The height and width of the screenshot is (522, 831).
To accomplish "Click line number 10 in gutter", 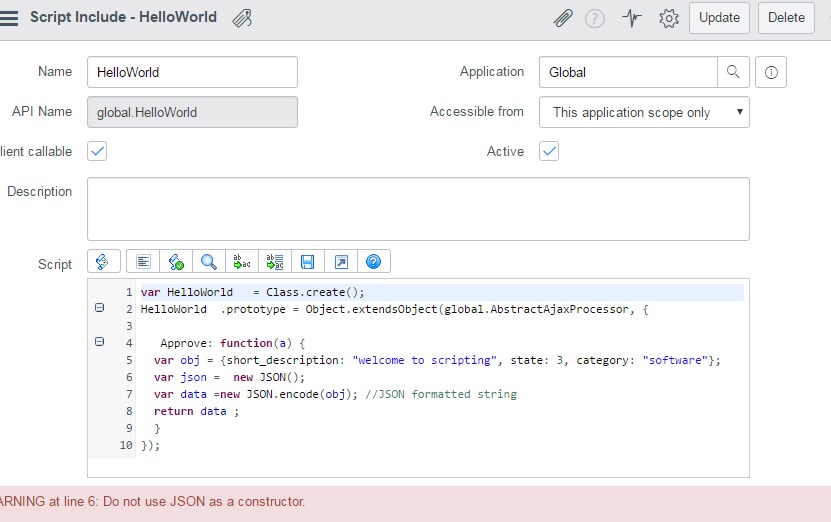I will coord(126,445).
